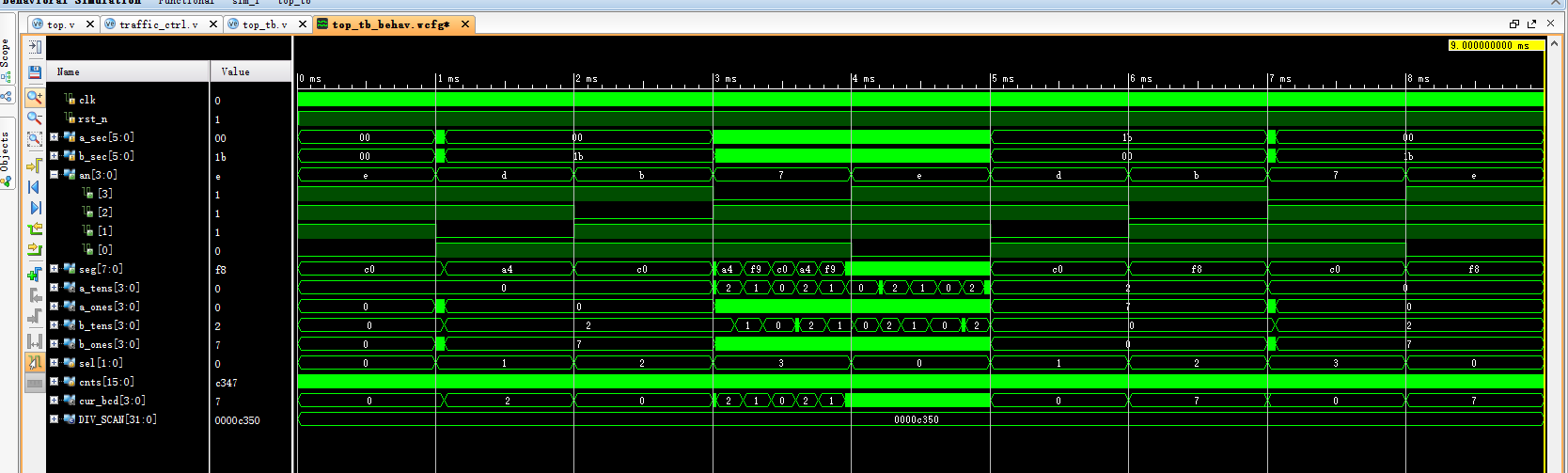Expand the b_tens[3:0] bus
1568x473 pixels.
[x=54, y=325]
